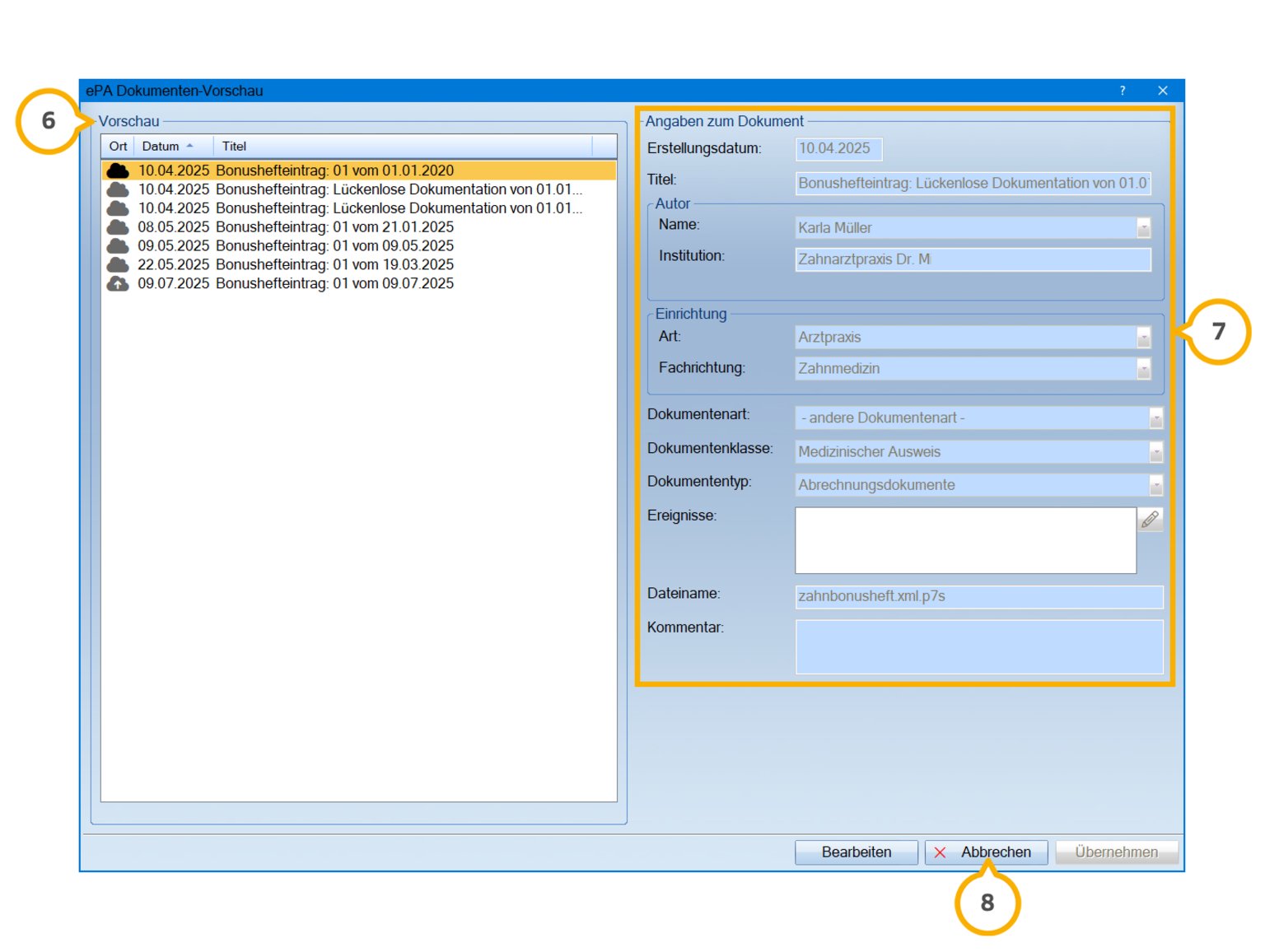The height and width of the screenshot is (952, 1265).
Task: Select row 'Bonushefteintrag: 01 vom 09.05.2025'
Action: (359, 245)
